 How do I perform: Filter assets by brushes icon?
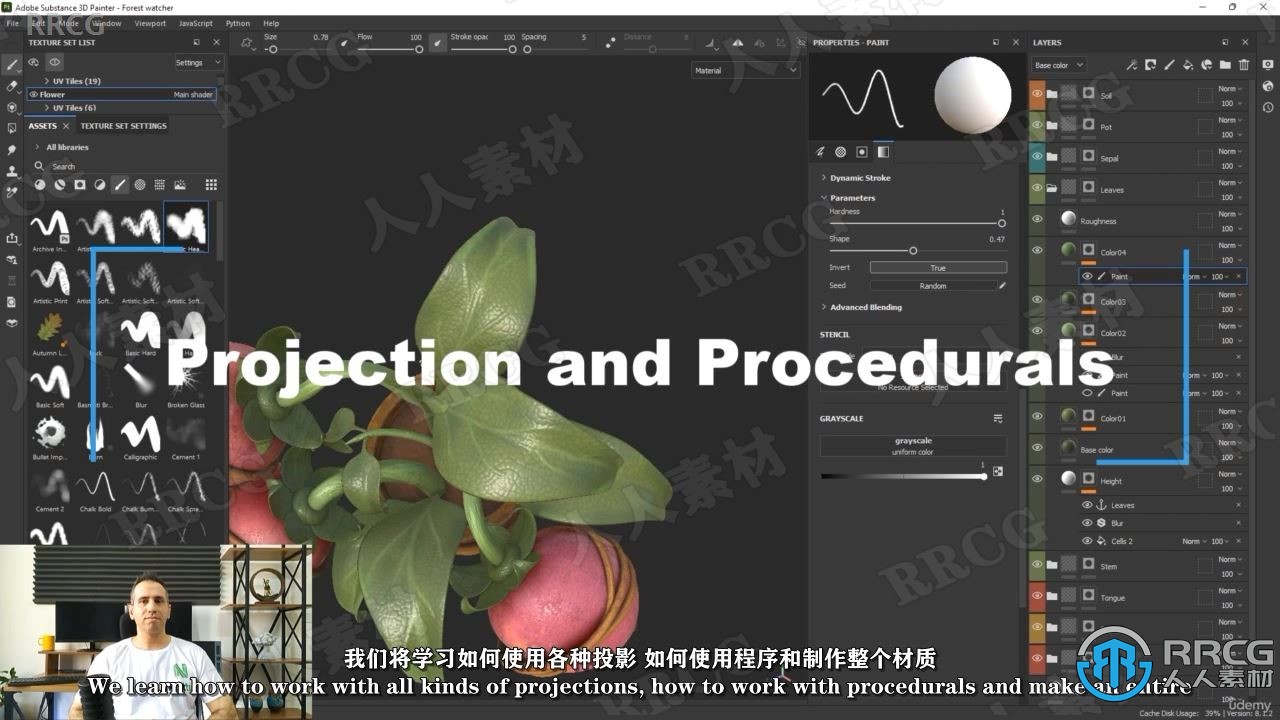120,185
